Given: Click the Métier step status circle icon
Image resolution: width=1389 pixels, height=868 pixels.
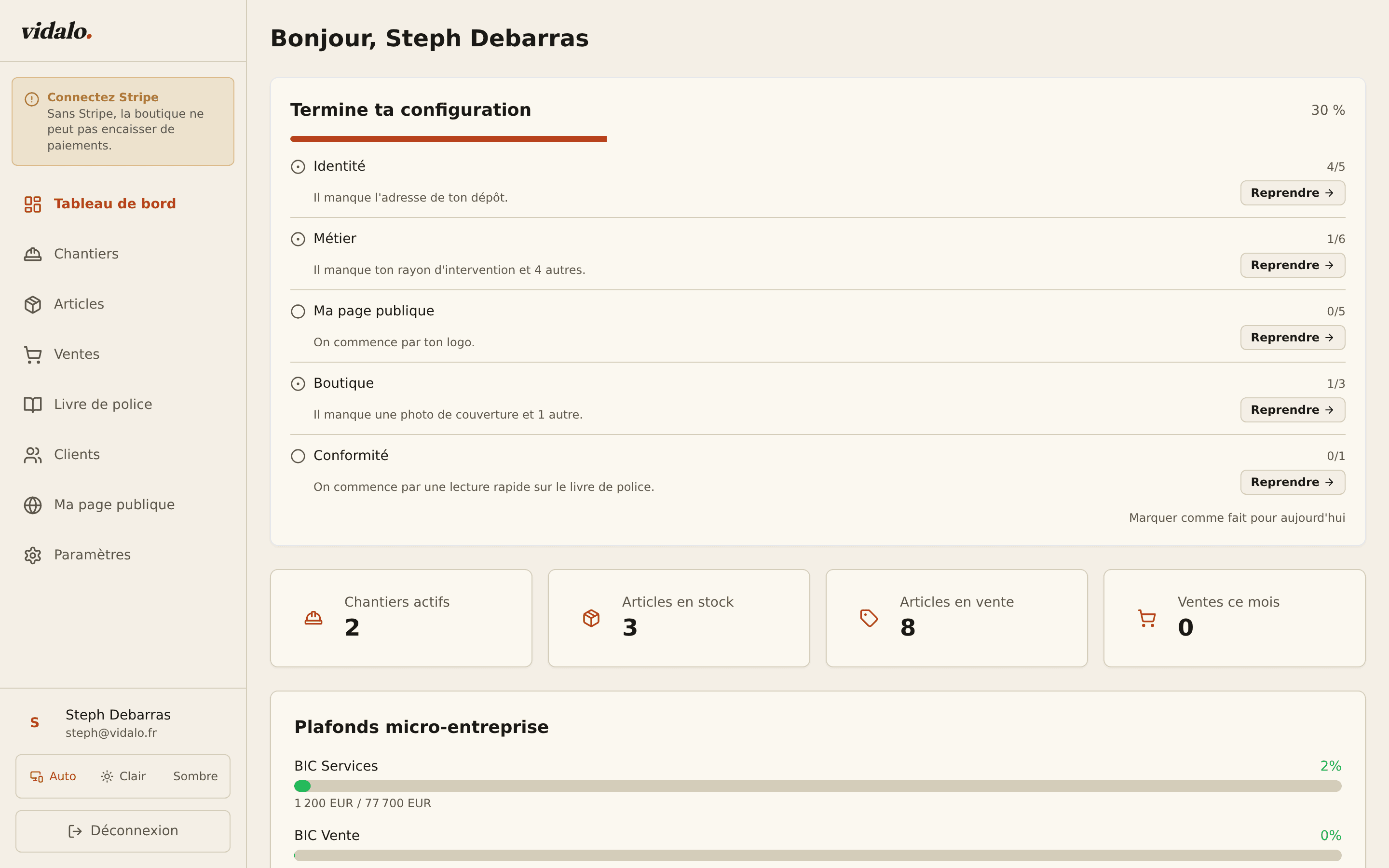Looking at the screenshot, I should click(x=298, y=239).
